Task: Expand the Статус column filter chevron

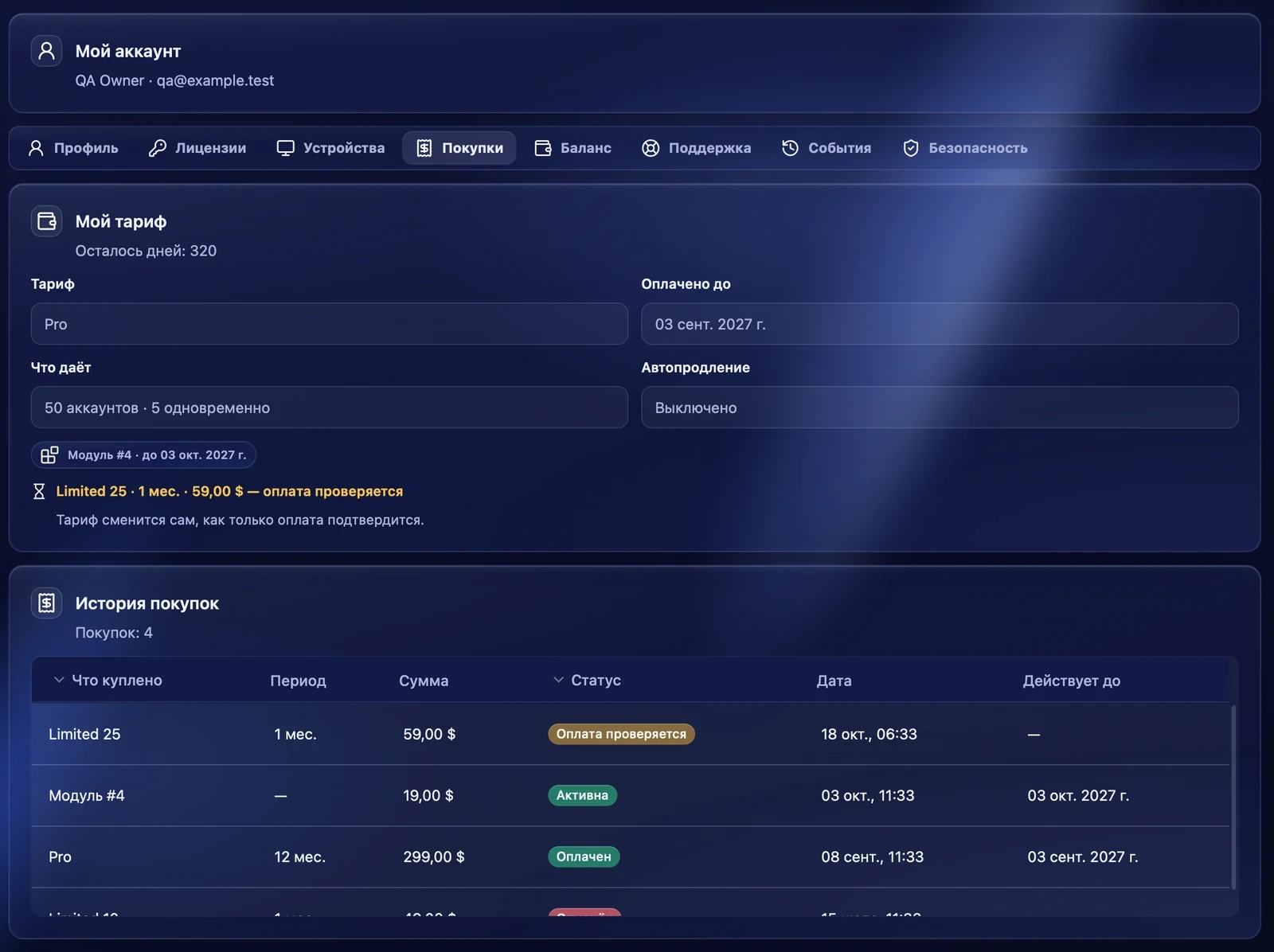Action: (x=558, y=680)
